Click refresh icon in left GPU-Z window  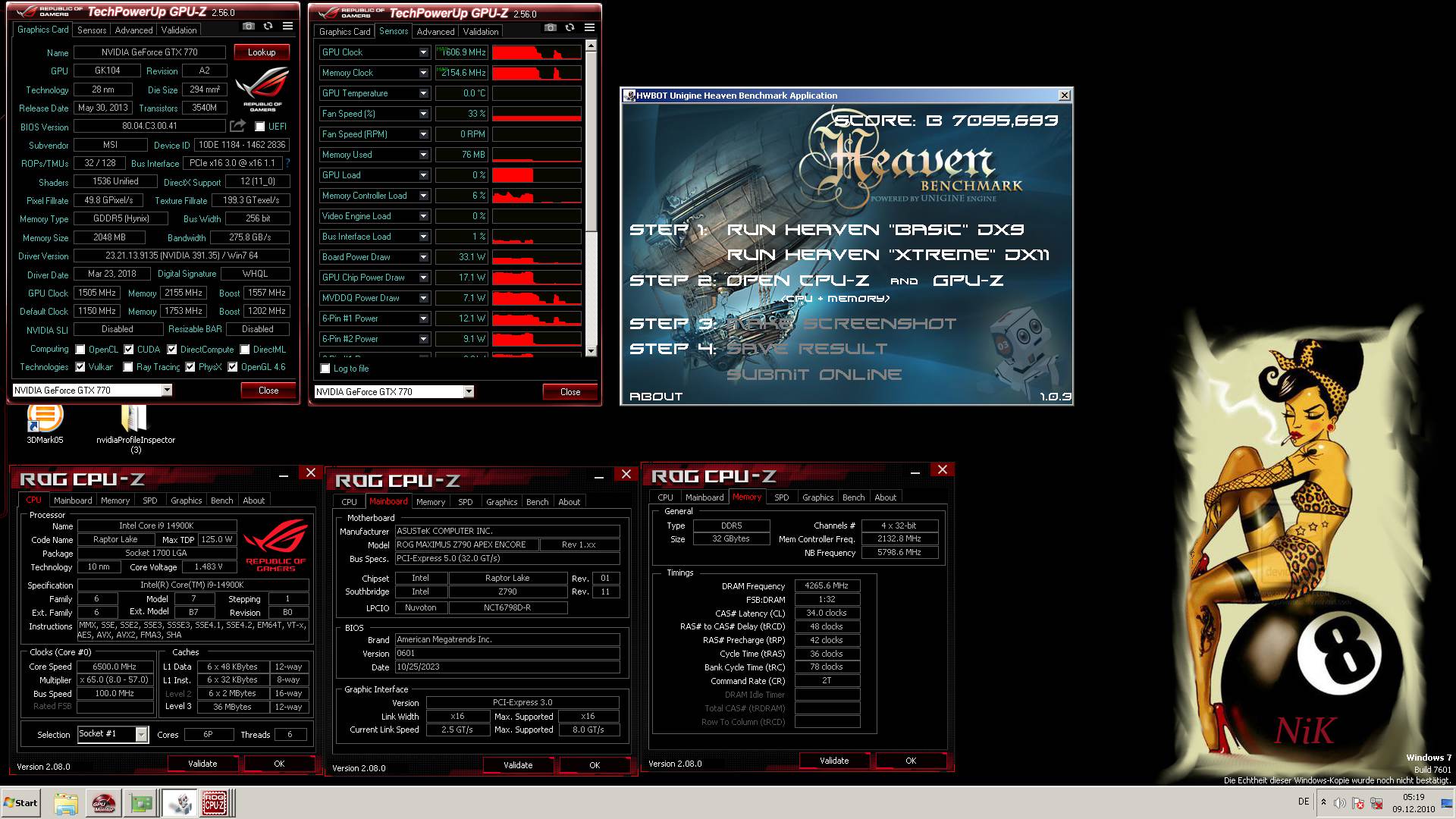pos(268,27)
